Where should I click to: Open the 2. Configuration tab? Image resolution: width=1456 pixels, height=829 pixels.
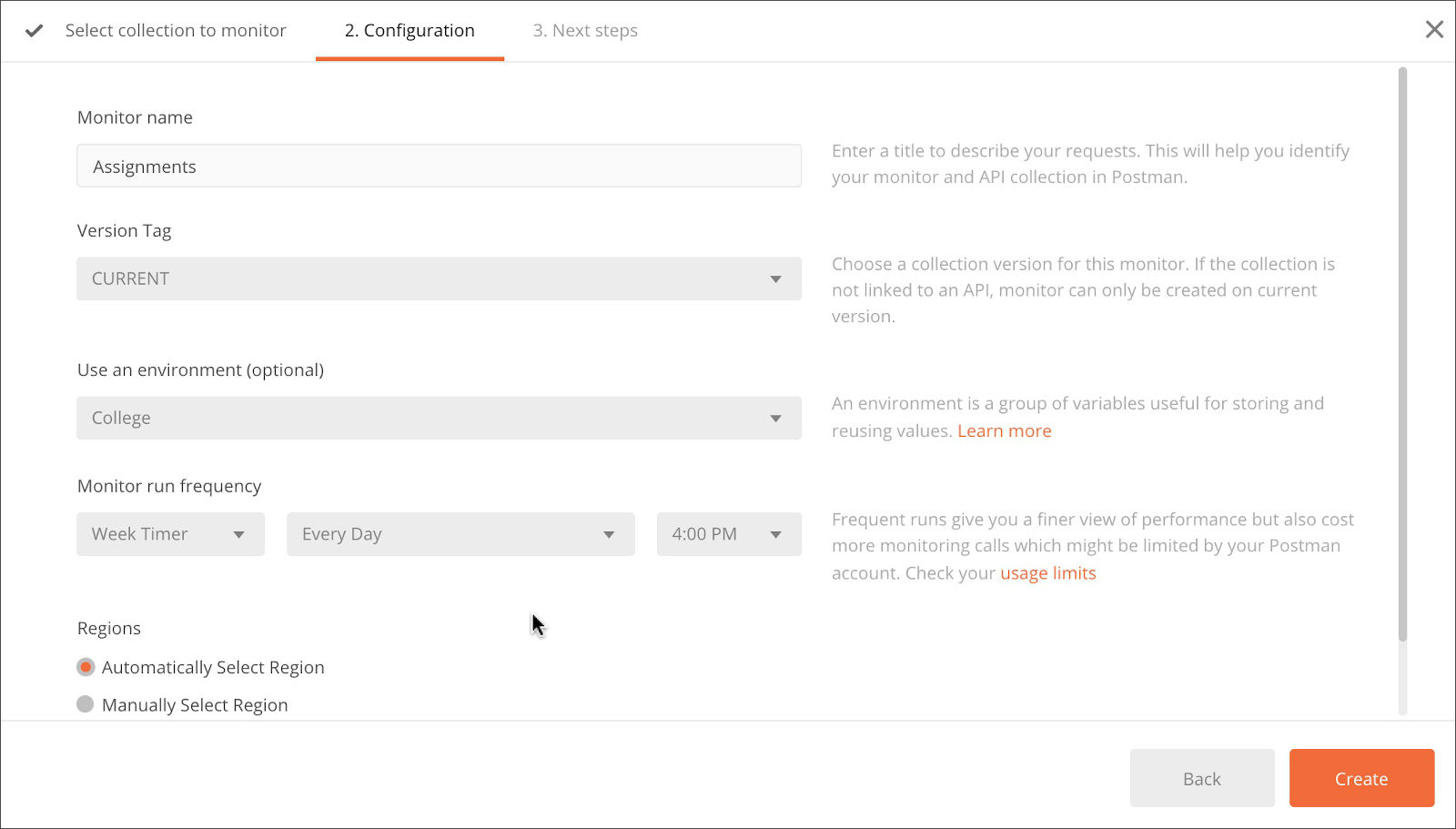[409, 30]
